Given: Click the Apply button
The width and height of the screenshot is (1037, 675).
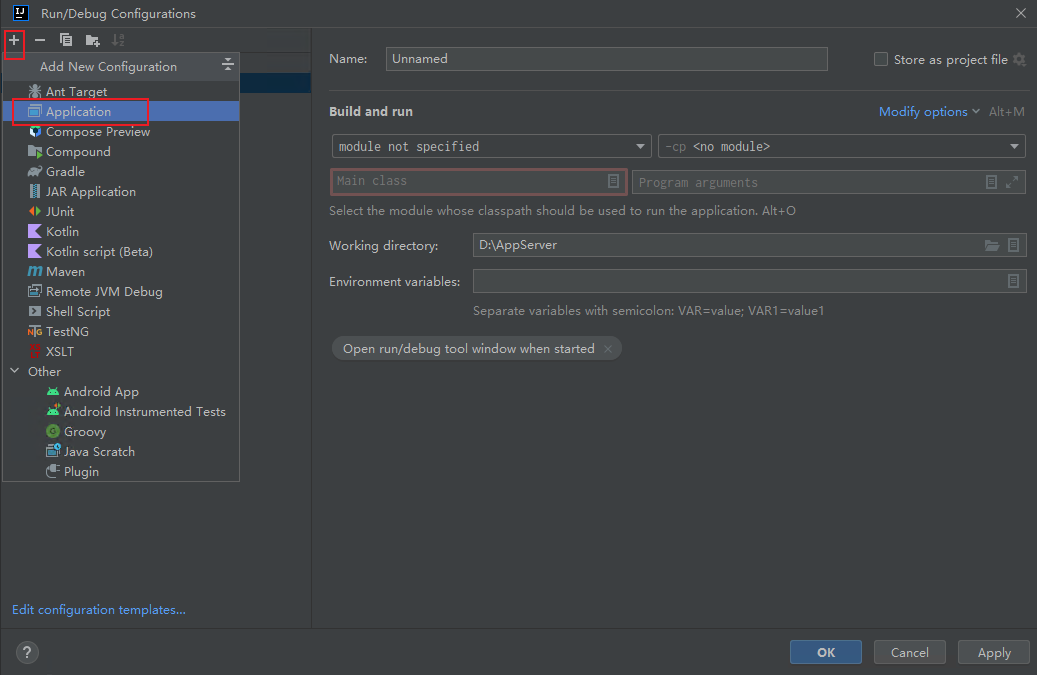Looking at the screenshot, I should (993, 653).
